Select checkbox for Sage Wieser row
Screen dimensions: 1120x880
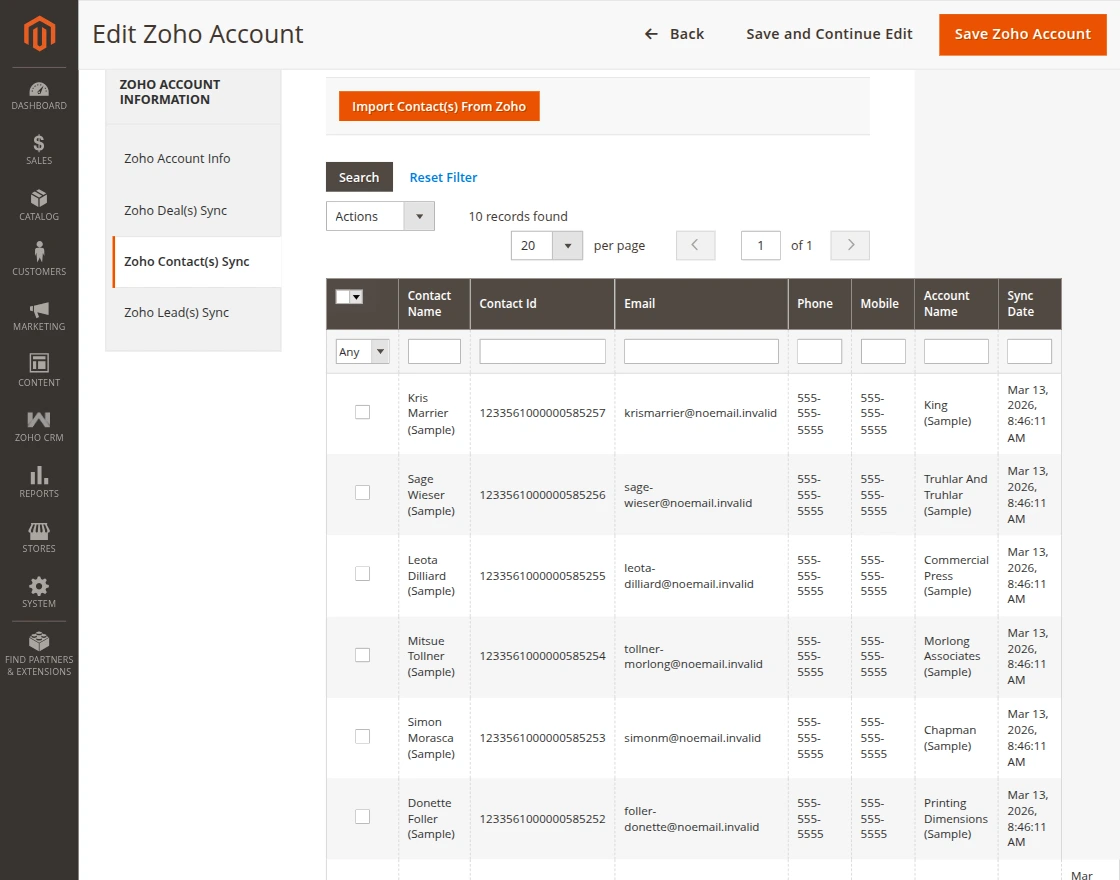(x=362, y=493)
